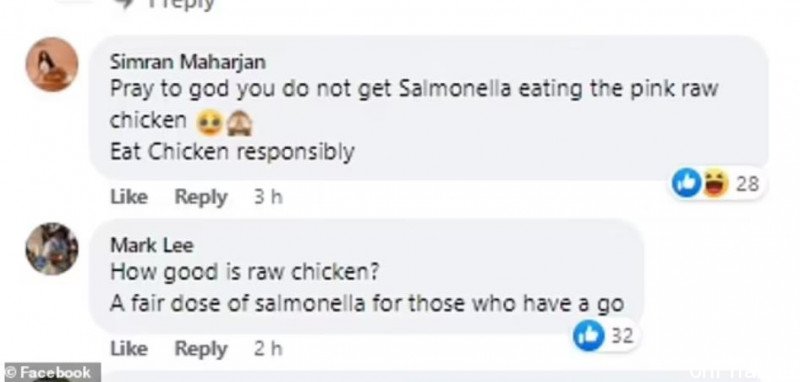The width and height of the screenshot is (800, 382).
Task: Like Mark Lee's comment
Action: (x=129, y=349)
